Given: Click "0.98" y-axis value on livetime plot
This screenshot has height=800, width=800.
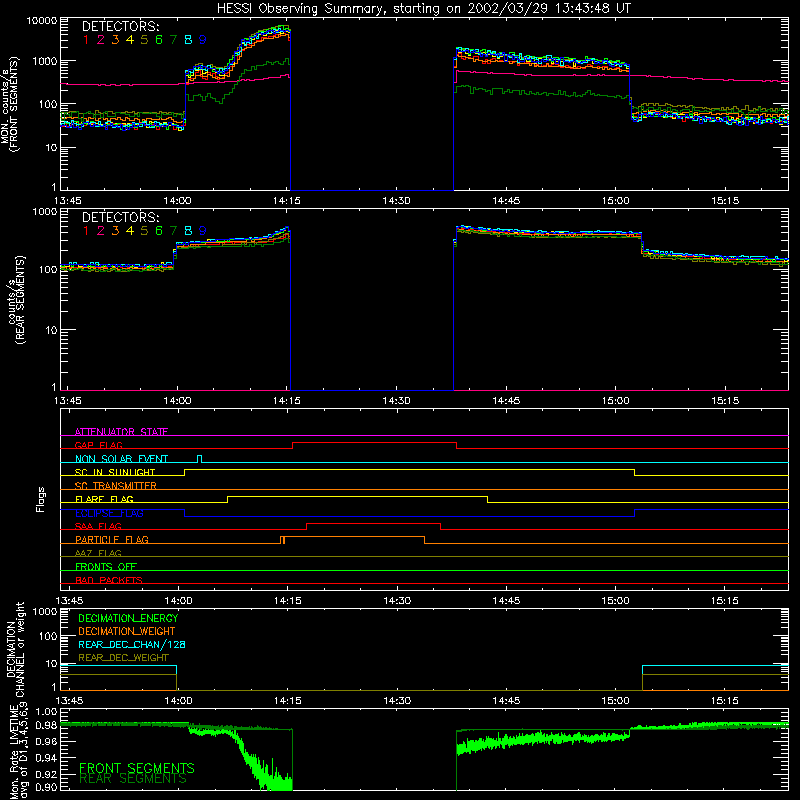Looking at the screenshot, I should [x=47, y=726].
